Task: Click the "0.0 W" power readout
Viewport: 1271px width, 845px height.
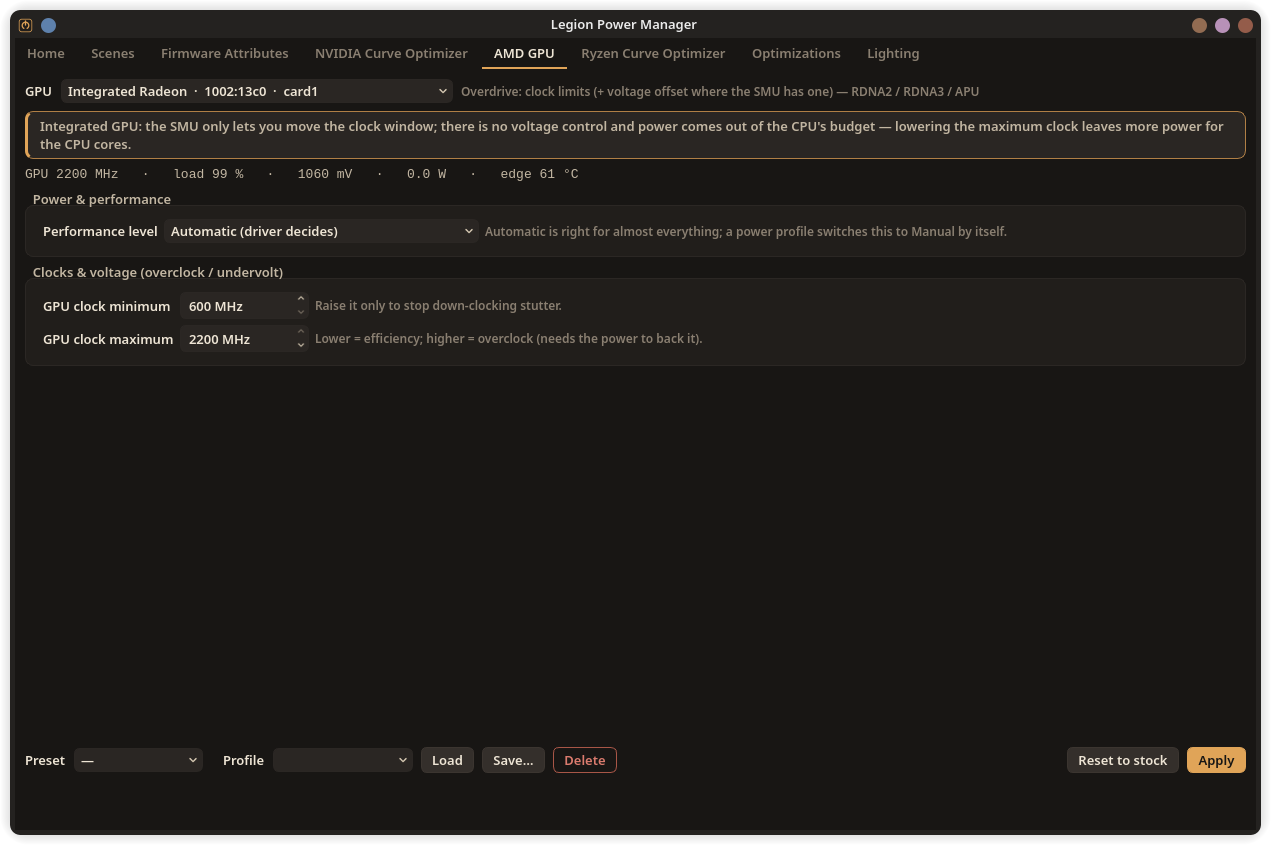Action: (426, 174)
